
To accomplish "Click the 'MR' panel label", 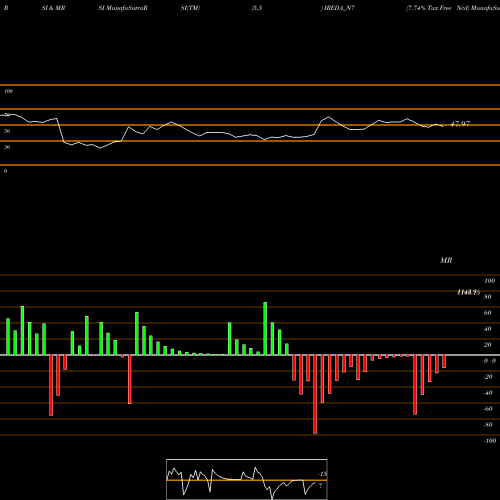I will coord(446,260).
